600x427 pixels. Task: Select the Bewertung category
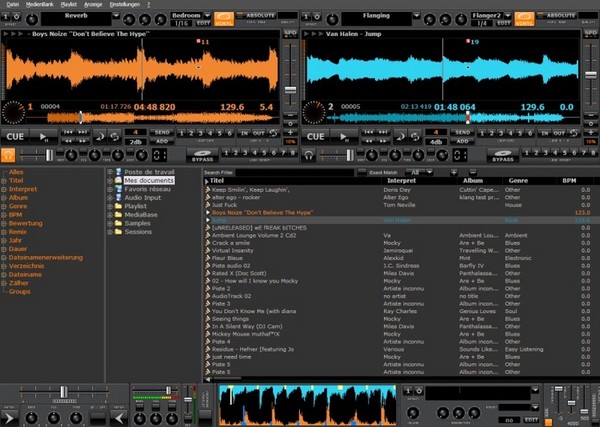26,223
